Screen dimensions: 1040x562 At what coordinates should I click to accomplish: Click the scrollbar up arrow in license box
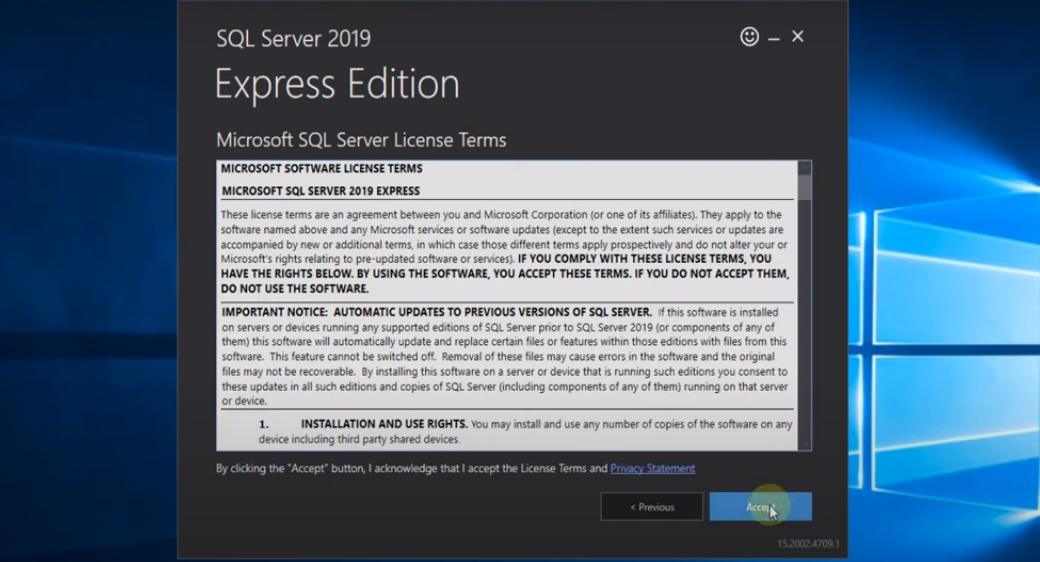[805, 167]
